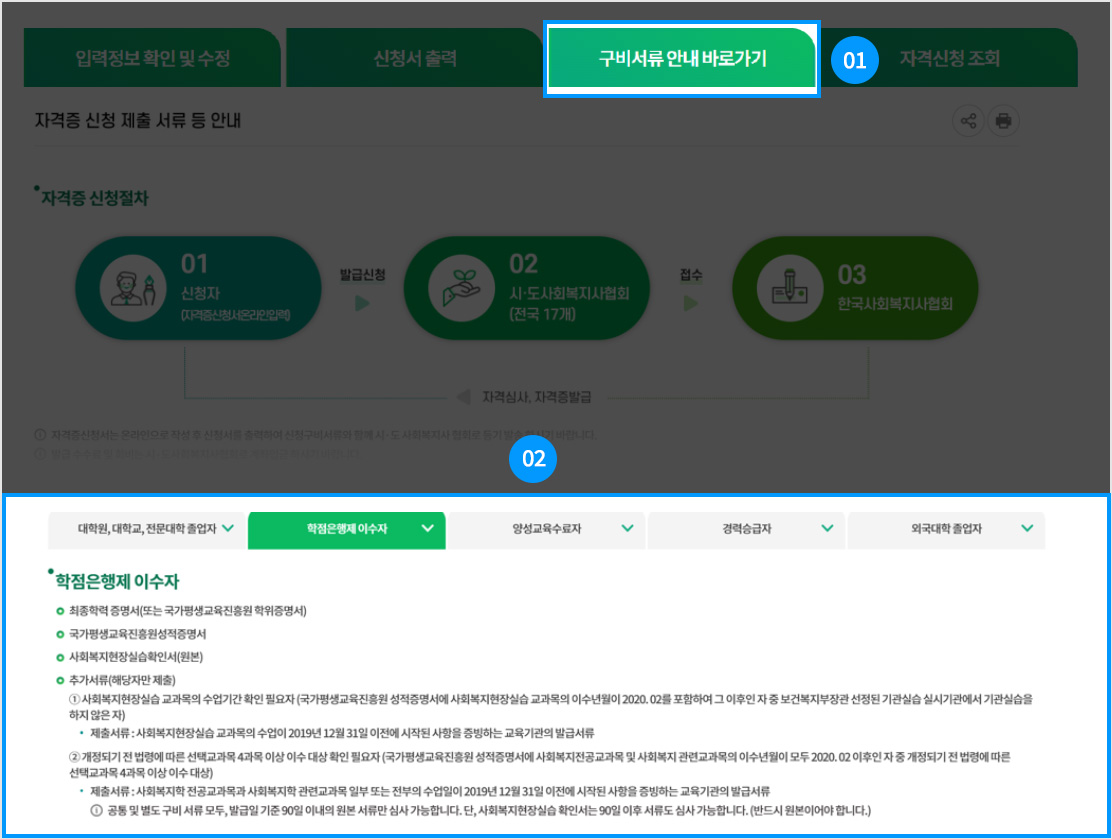
Task: Select the 구비서류 안내 바로가기 tab
Action: (682, 59)
